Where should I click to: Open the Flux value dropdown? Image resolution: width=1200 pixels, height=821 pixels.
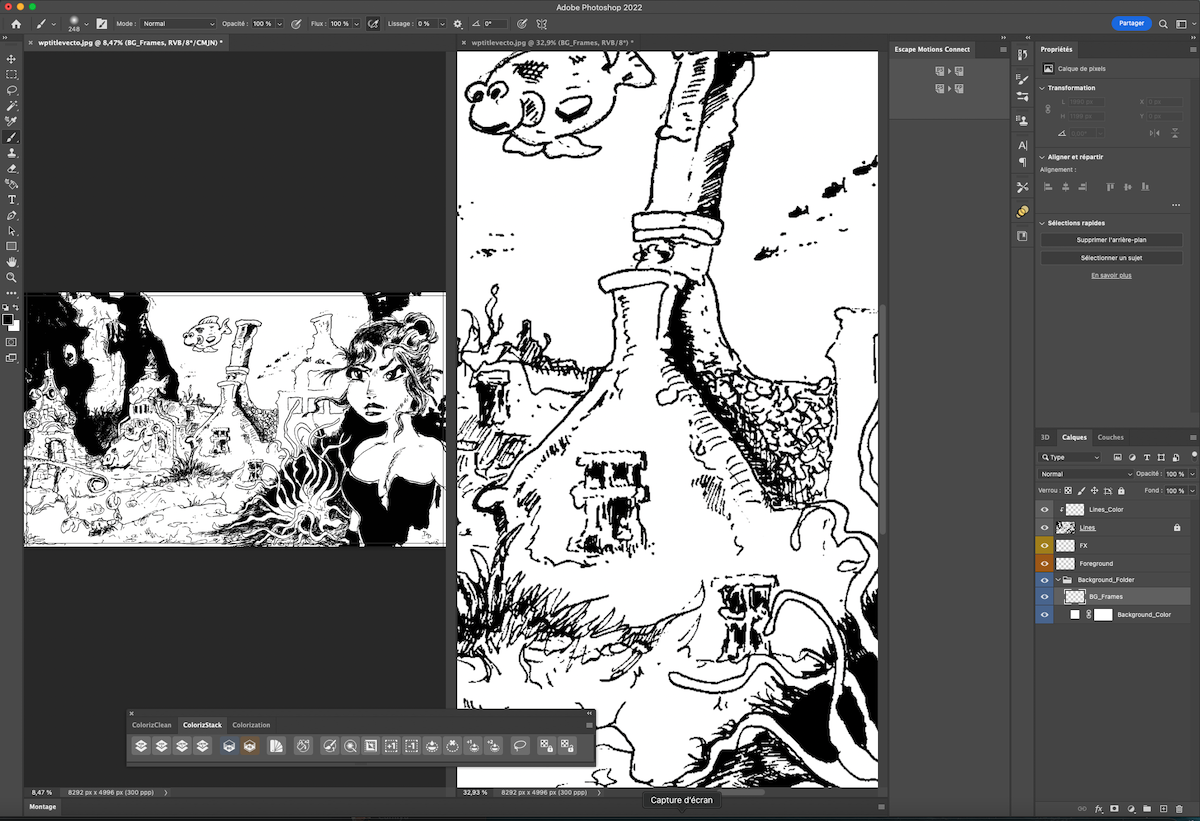[x=357, y=23]
